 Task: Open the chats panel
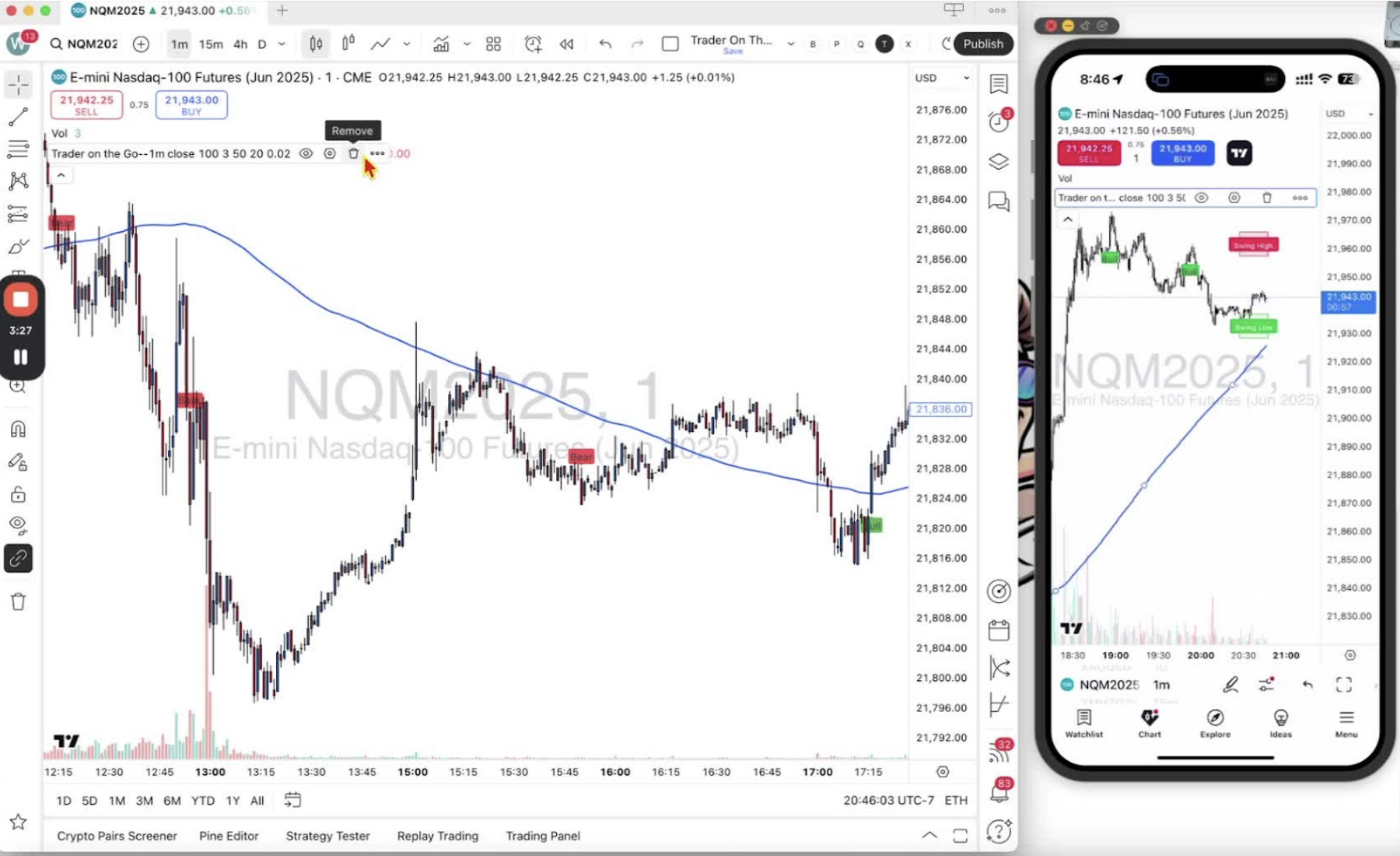(x=999, y=202)
